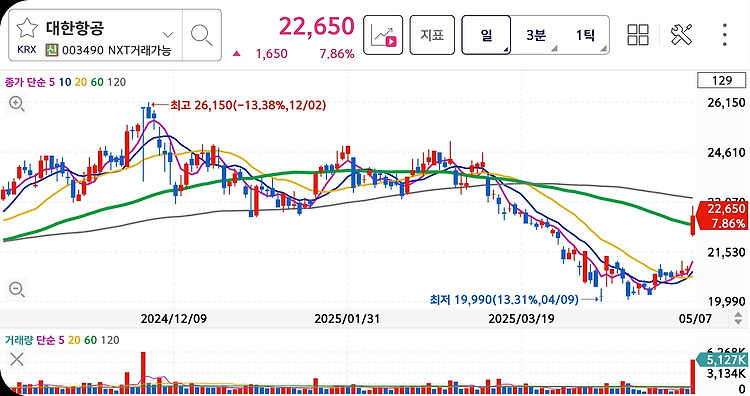The width and height of the screenshot is (750, 396).
Task: Open the 지표 indicators button
Action: pos(432,35)
